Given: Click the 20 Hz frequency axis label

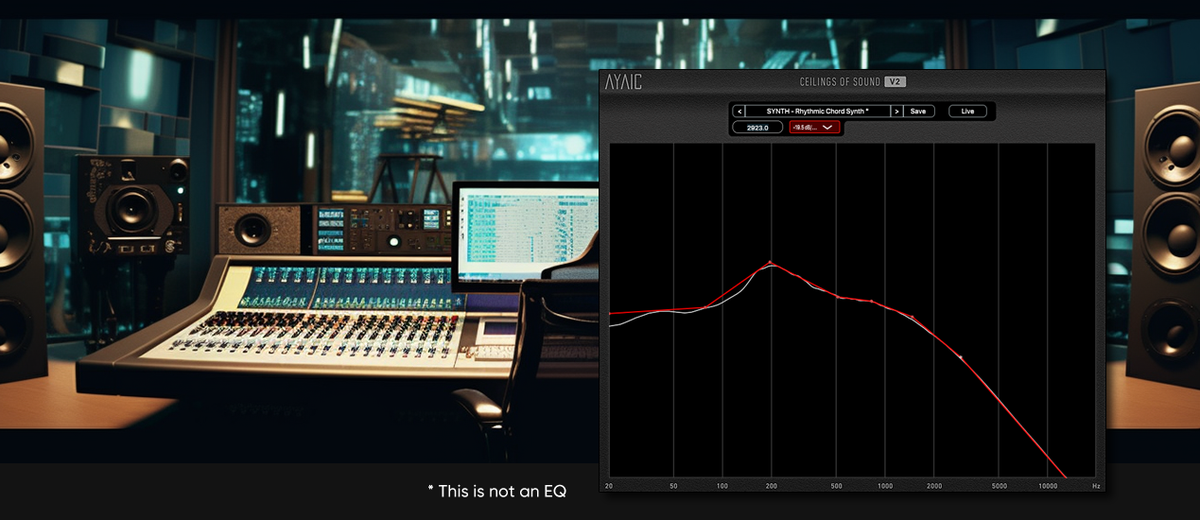Looking at the screenshot, I should 610,486.
